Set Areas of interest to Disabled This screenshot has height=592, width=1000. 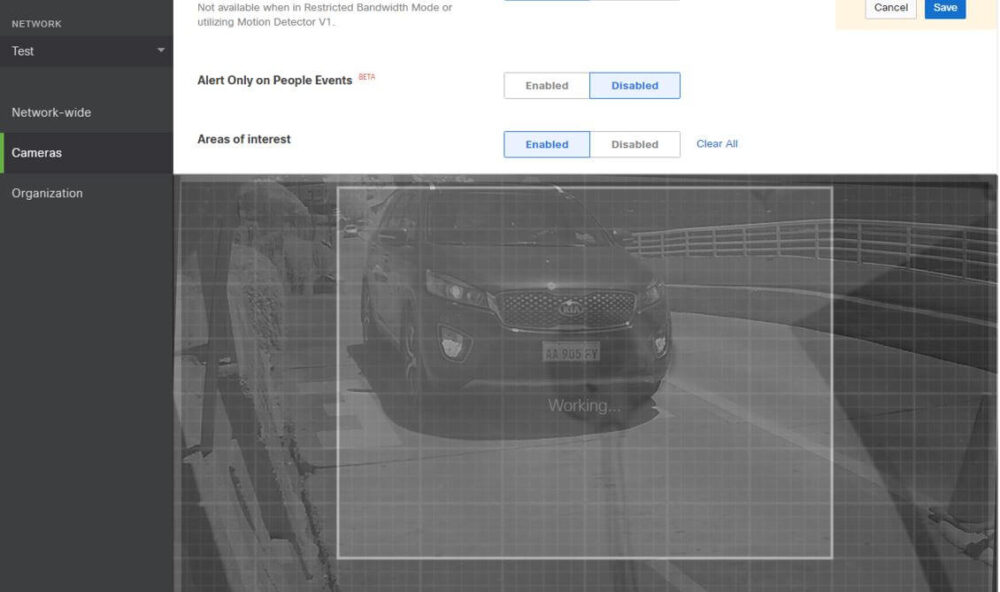635,144
